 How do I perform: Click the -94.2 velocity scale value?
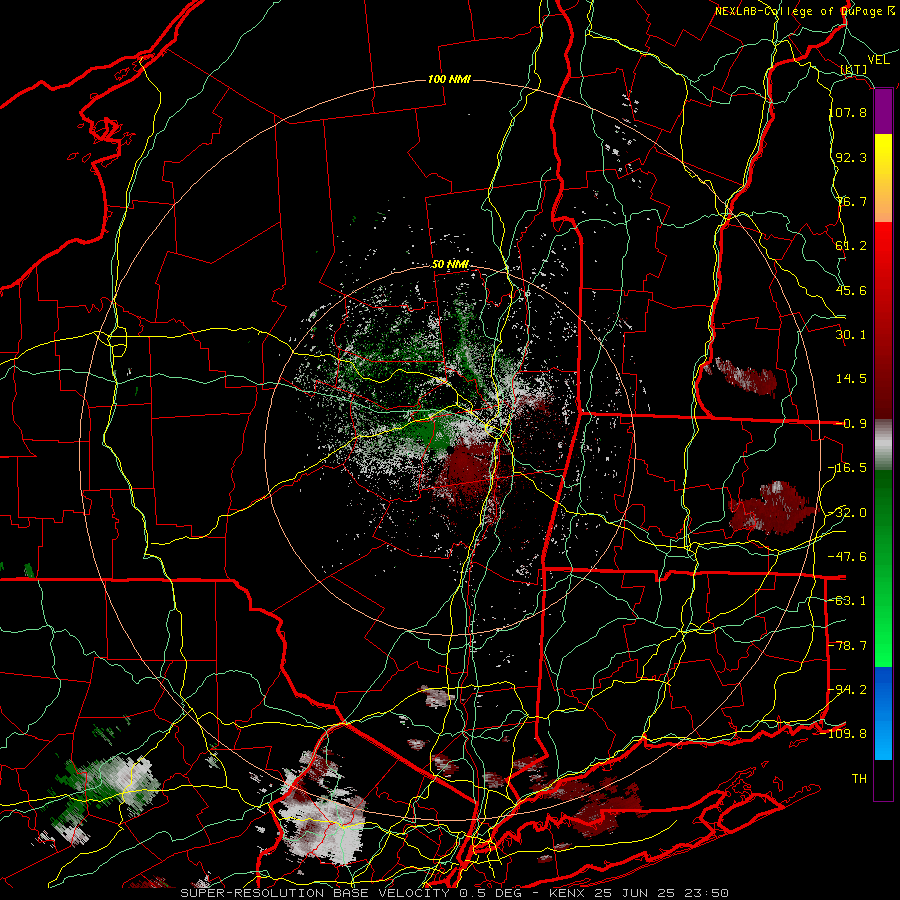(x=848, y=690)
